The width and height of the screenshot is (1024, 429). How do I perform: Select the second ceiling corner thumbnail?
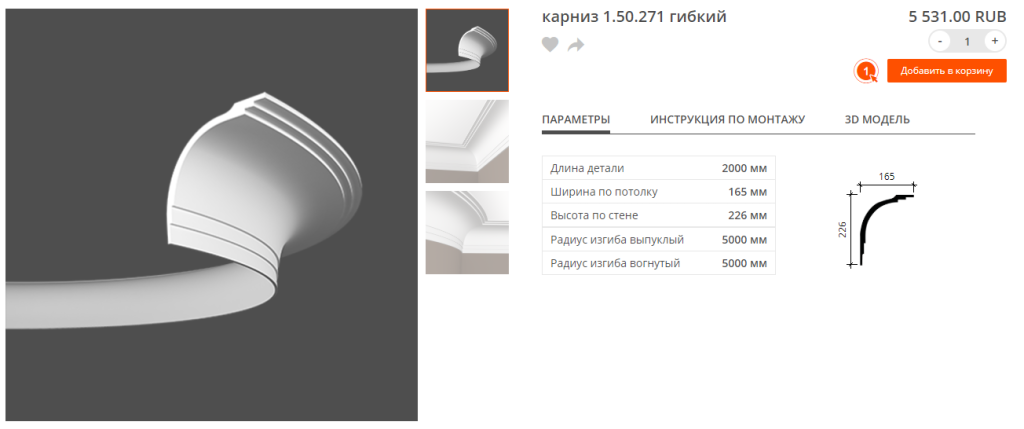pyautogui.click(x=467, y=141)
